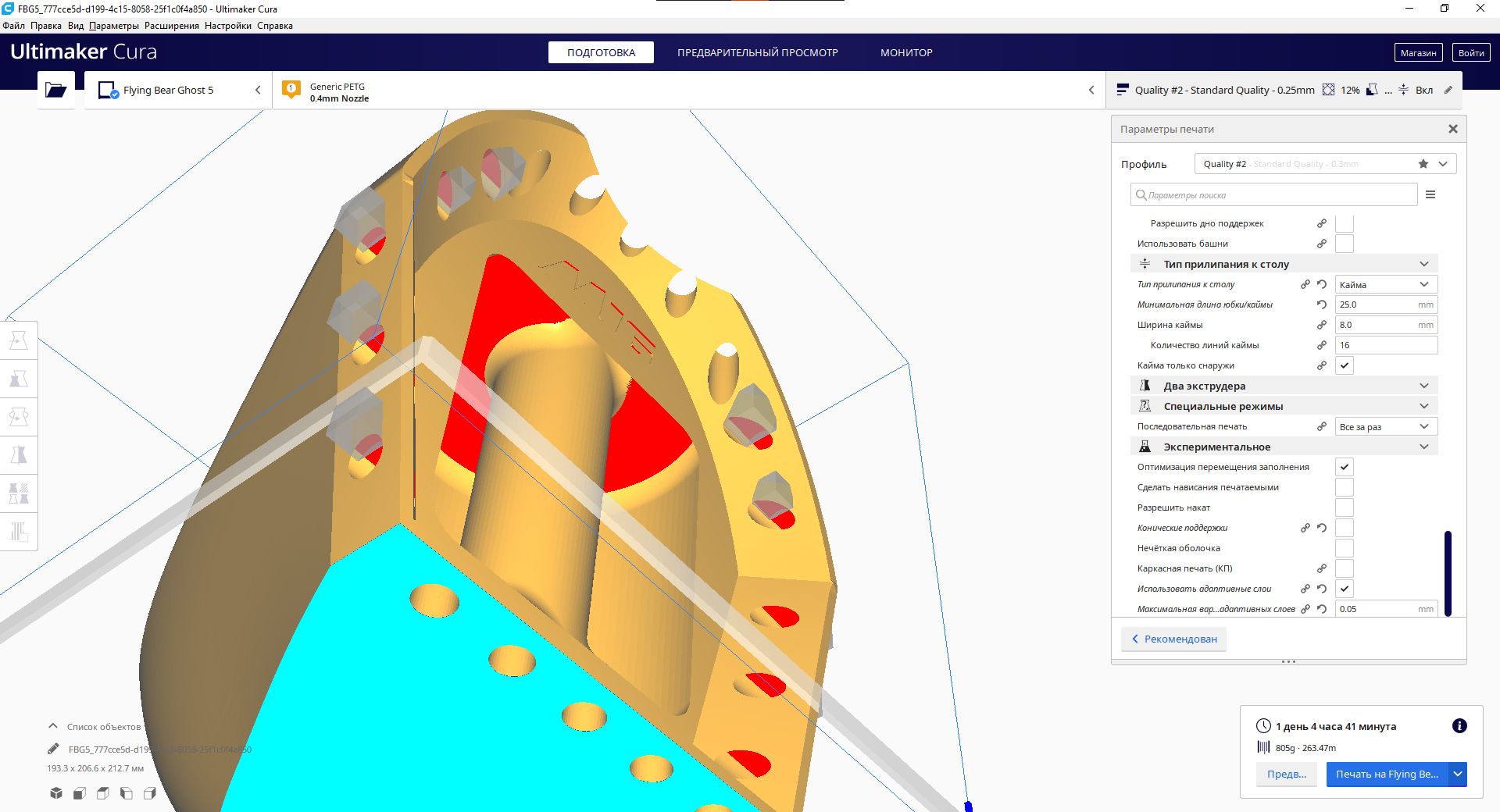Reset 'Минимальная длина юбки/каймы' value
Image resolution: width=1500 pixels, height=812 pixels.
point(1322,304)
